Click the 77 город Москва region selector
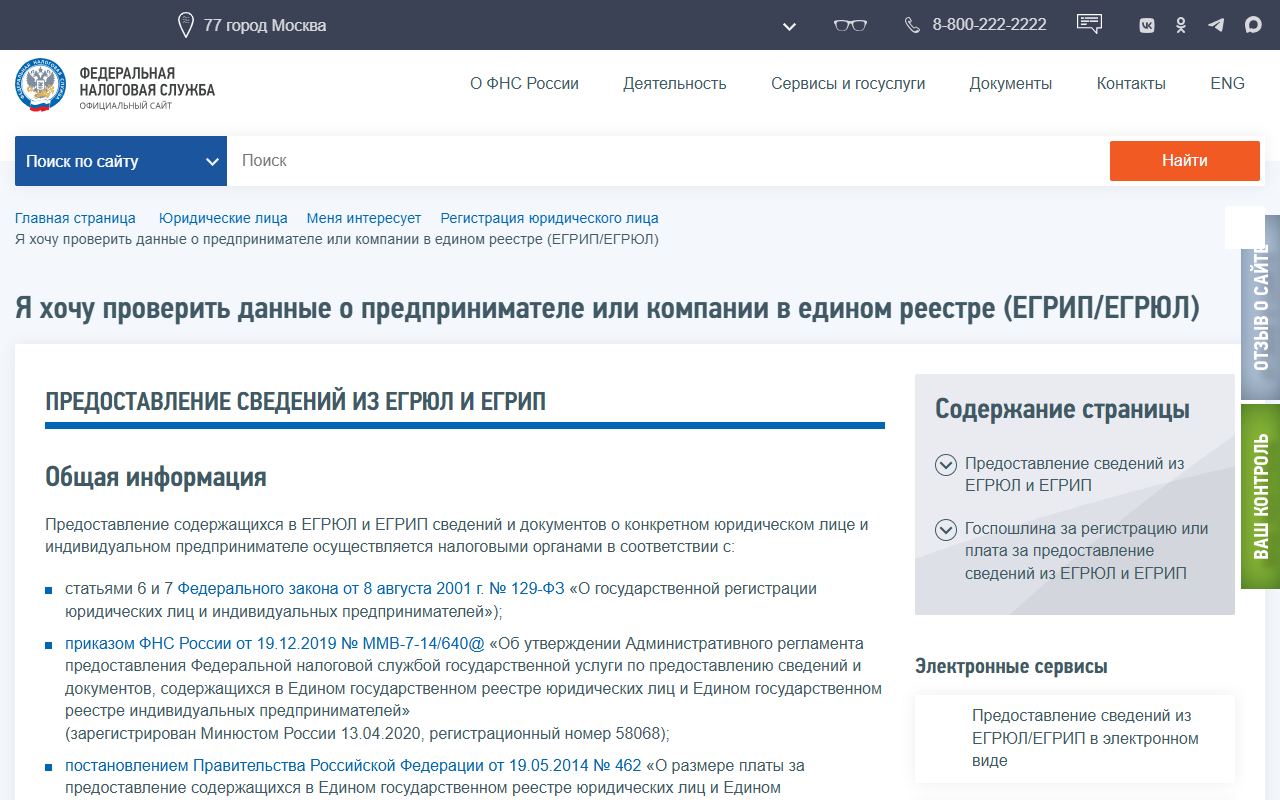Screen dimensions: 1280x800 pyautogui.click(x=265, y=25)
